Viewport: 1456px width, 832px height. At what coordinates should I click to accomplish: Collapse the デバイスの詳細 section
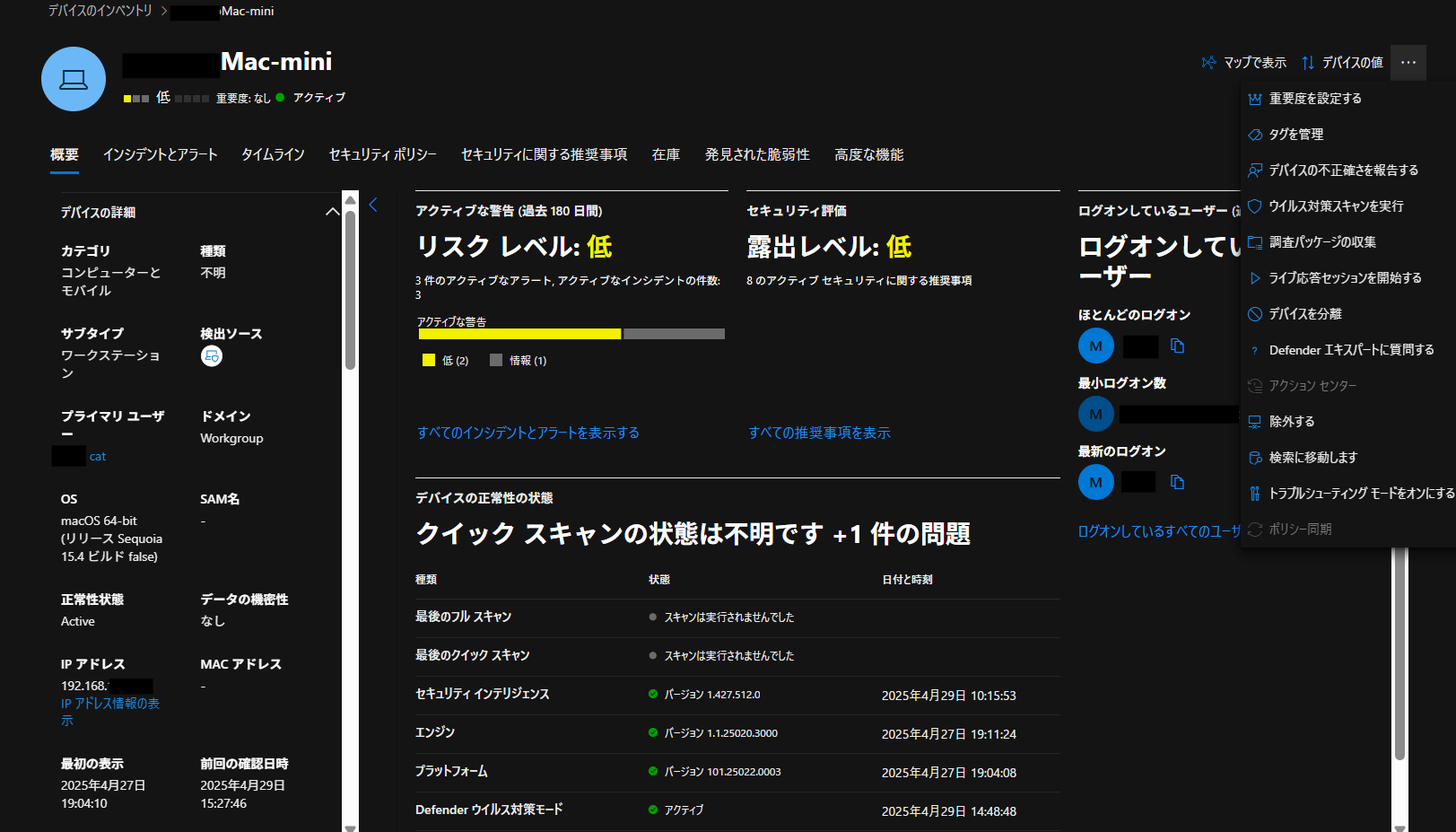coord(333,213)
